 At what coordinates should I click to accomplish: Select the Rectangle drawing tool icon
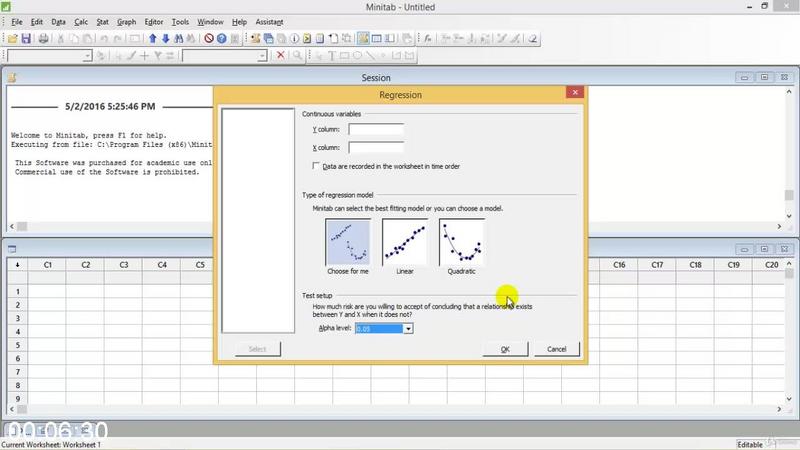(x=344, y=56)
